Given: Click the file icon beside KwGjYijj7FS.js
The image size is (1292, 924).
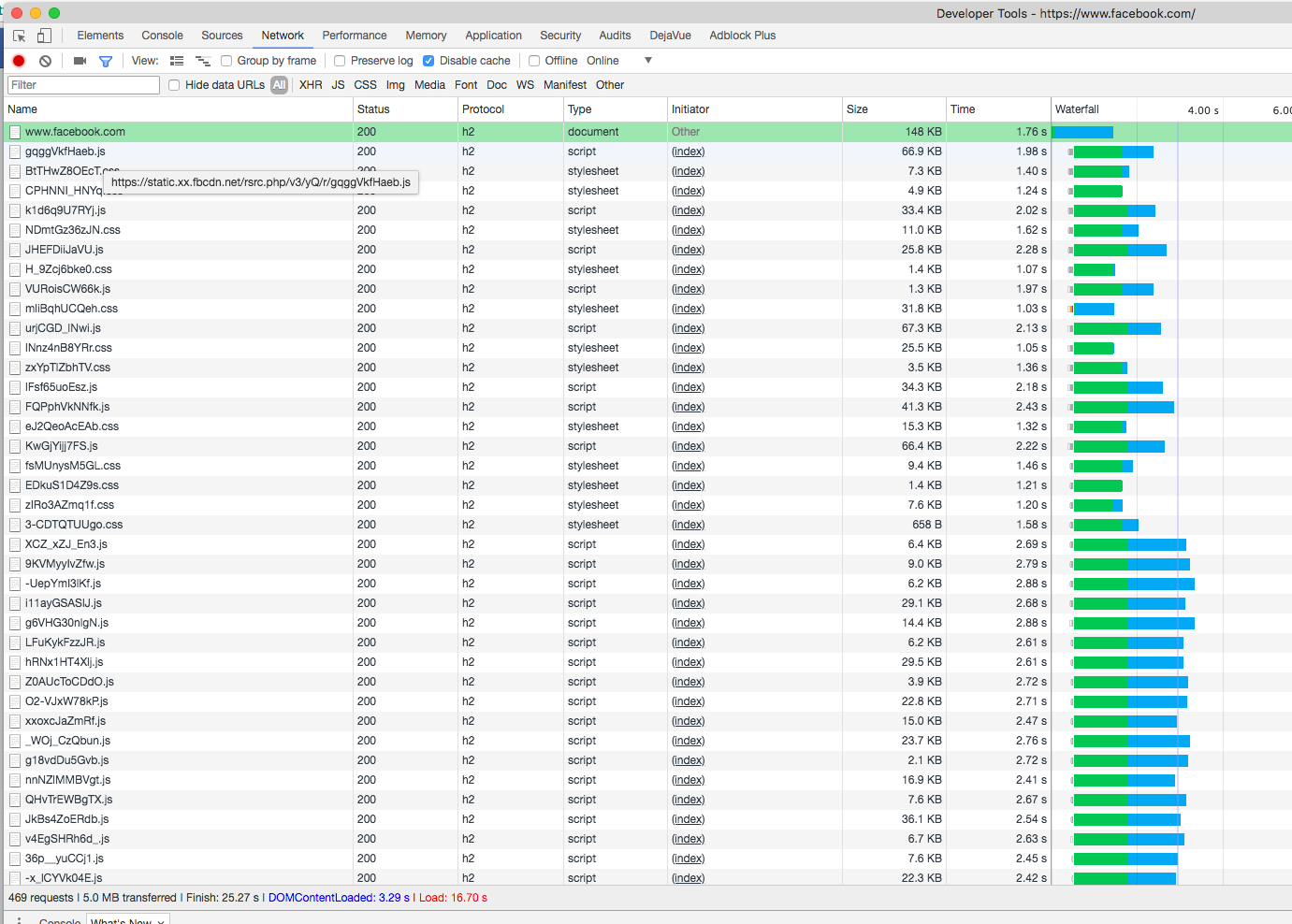Looking at the screenshot, I should pos(15,446).
